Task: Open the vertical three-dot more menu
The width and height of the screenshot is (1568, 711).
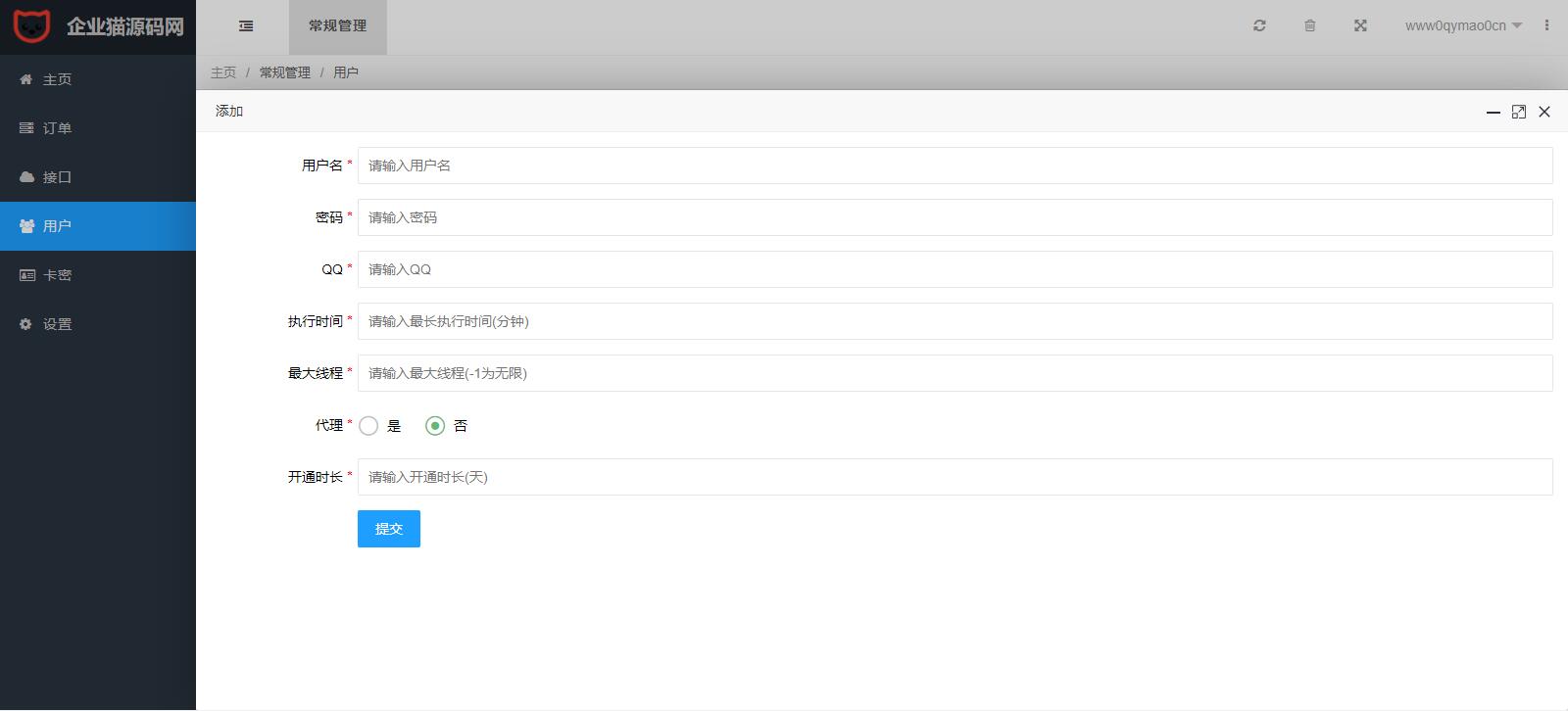Action: [1546, 25]
